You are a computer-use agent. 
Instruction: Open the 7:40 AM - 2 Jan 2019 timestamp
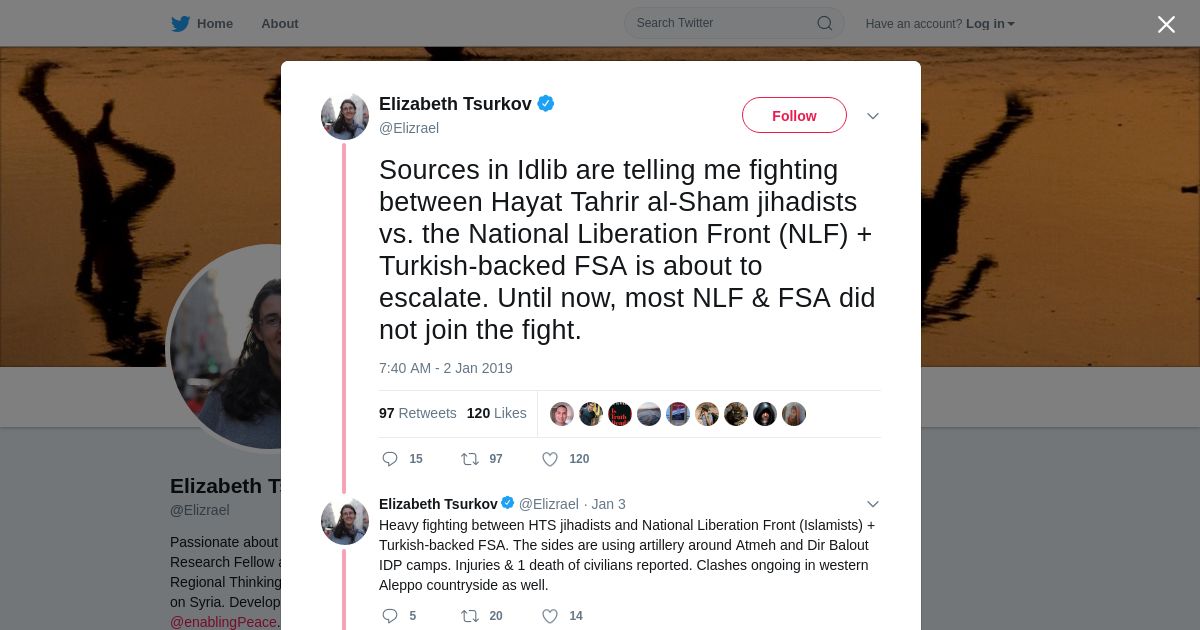(x=445, y=368)
